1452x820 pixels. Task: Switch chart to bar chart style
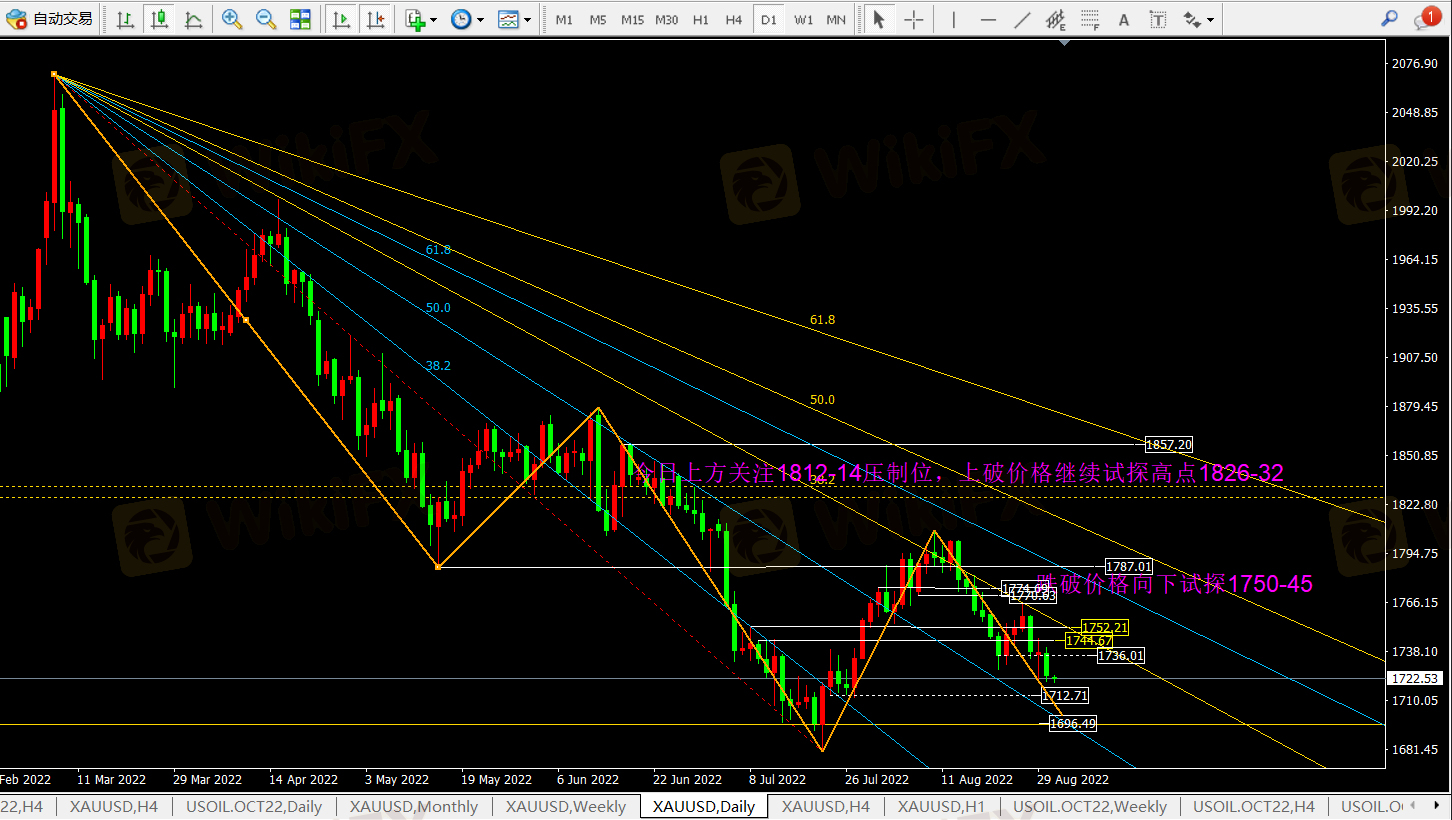click(125, 19)
